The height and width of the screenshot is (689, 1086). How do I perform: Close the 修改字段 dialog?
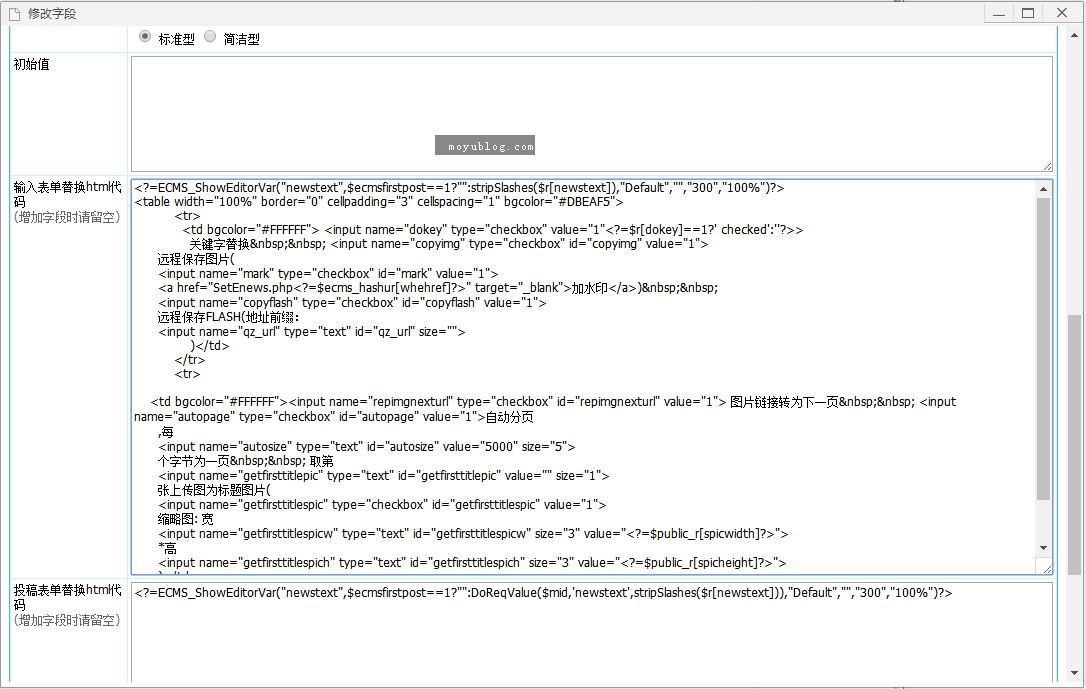click(x=1061, y=13)
